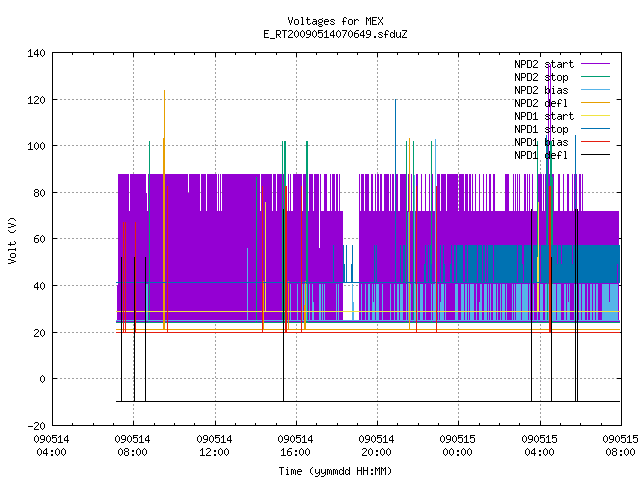Click the orange NPD2 defl legend line

click(596, 103)
